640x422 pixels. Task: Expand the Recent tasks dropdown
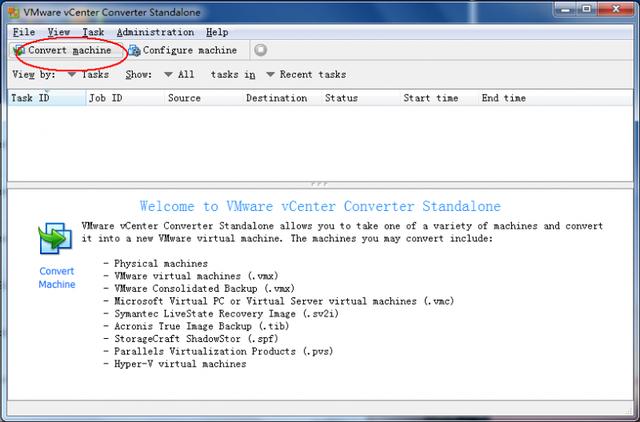306,75
